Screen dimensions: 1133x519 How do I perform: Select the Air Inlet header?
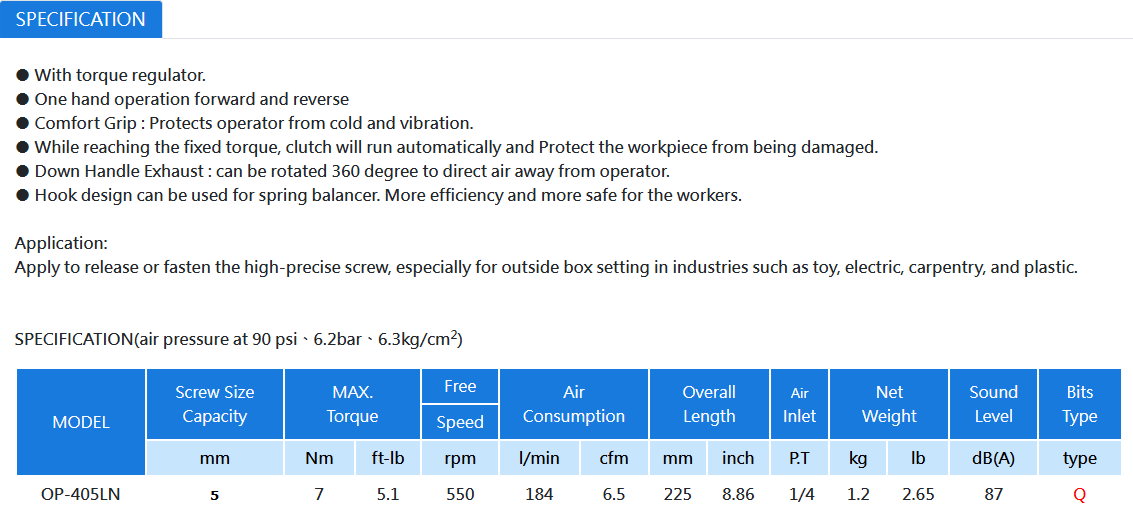(x=799, y=404)
